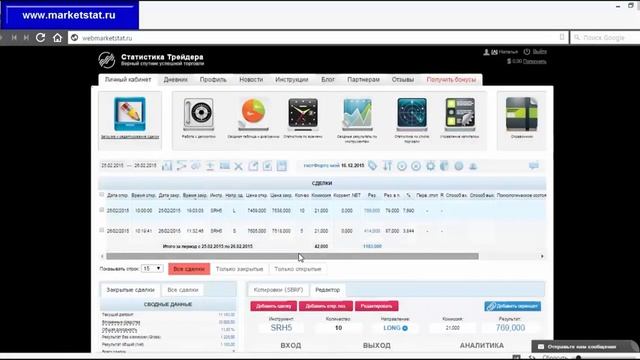This screenshot has width=640, height=360.
Task: Open the Личный кабинет tab
Action: tap(128, 80)
